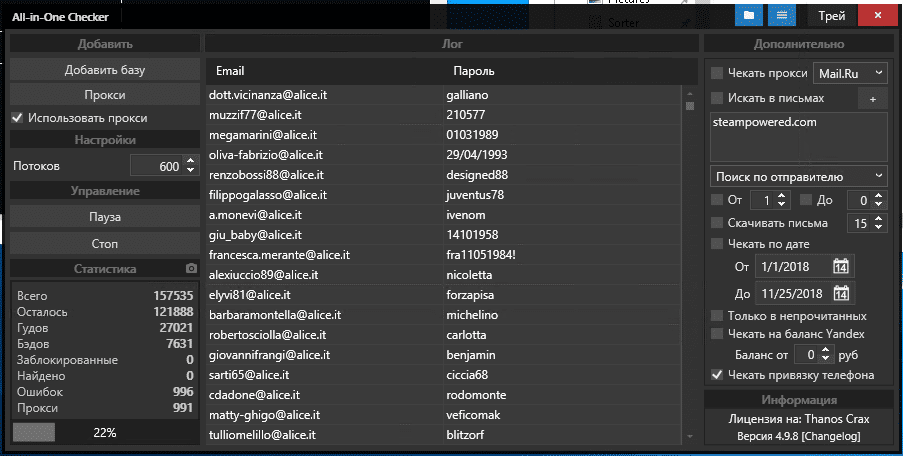Select row dott.vicinanza@alice.it

click(443, 95)
